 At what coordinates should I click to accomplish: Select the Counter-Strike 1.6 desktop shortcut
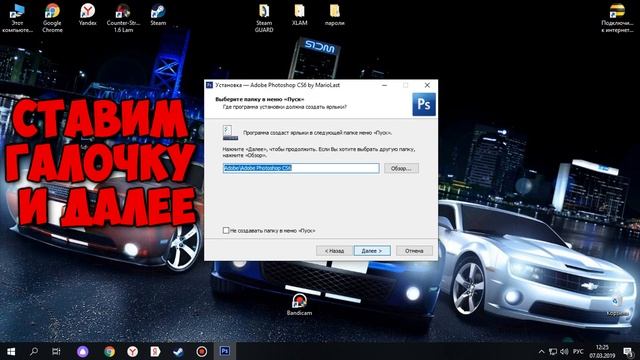tap(123, 17)
